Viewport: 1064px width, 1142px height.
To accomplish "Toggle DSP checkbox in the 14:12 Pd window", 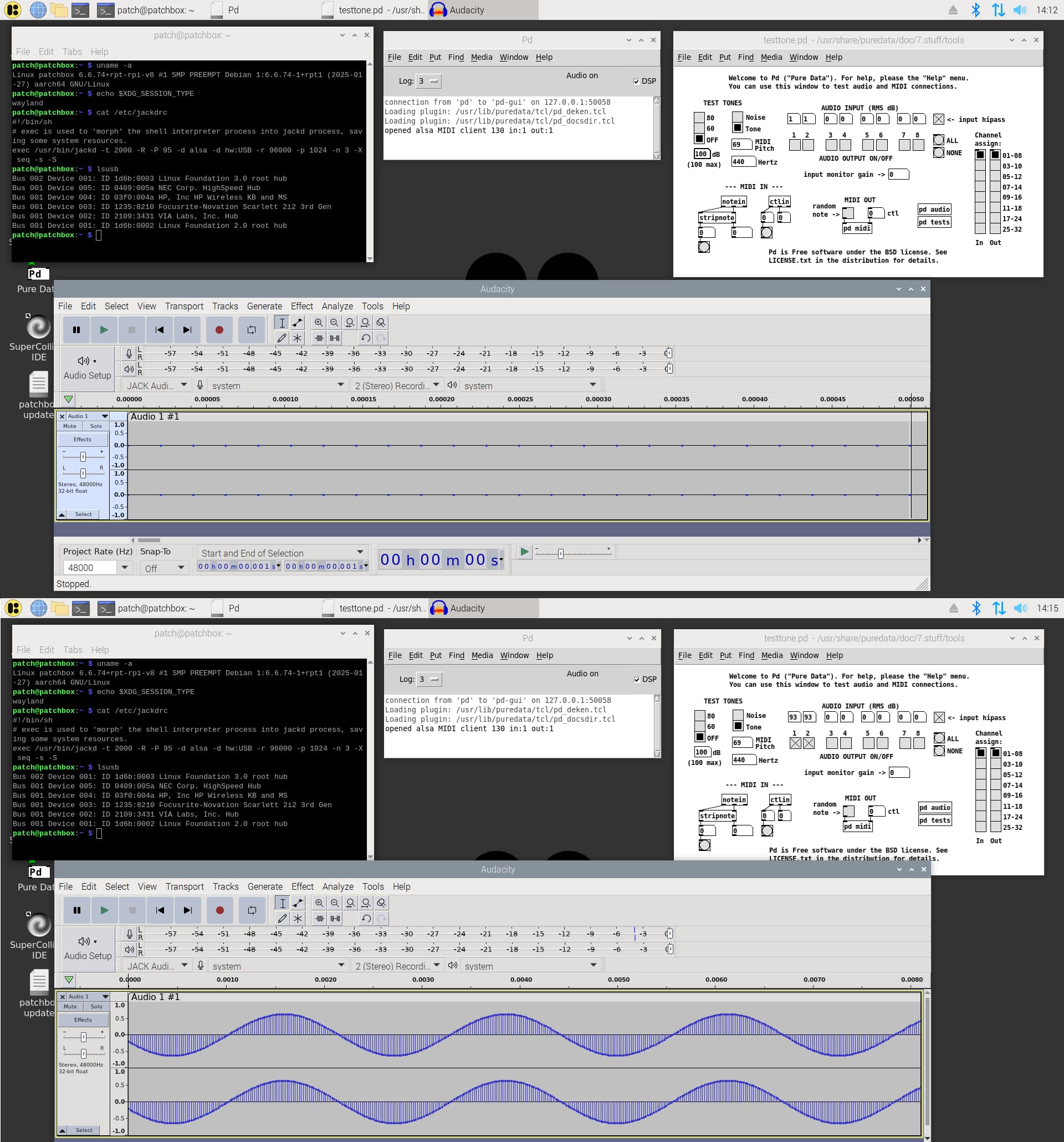I will click(x=636, y=81).
